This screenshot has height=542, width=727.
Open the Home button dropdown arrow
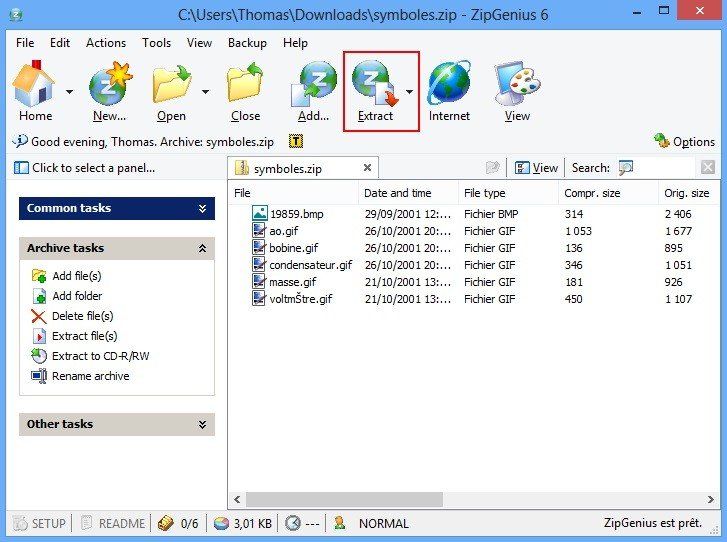69,92
